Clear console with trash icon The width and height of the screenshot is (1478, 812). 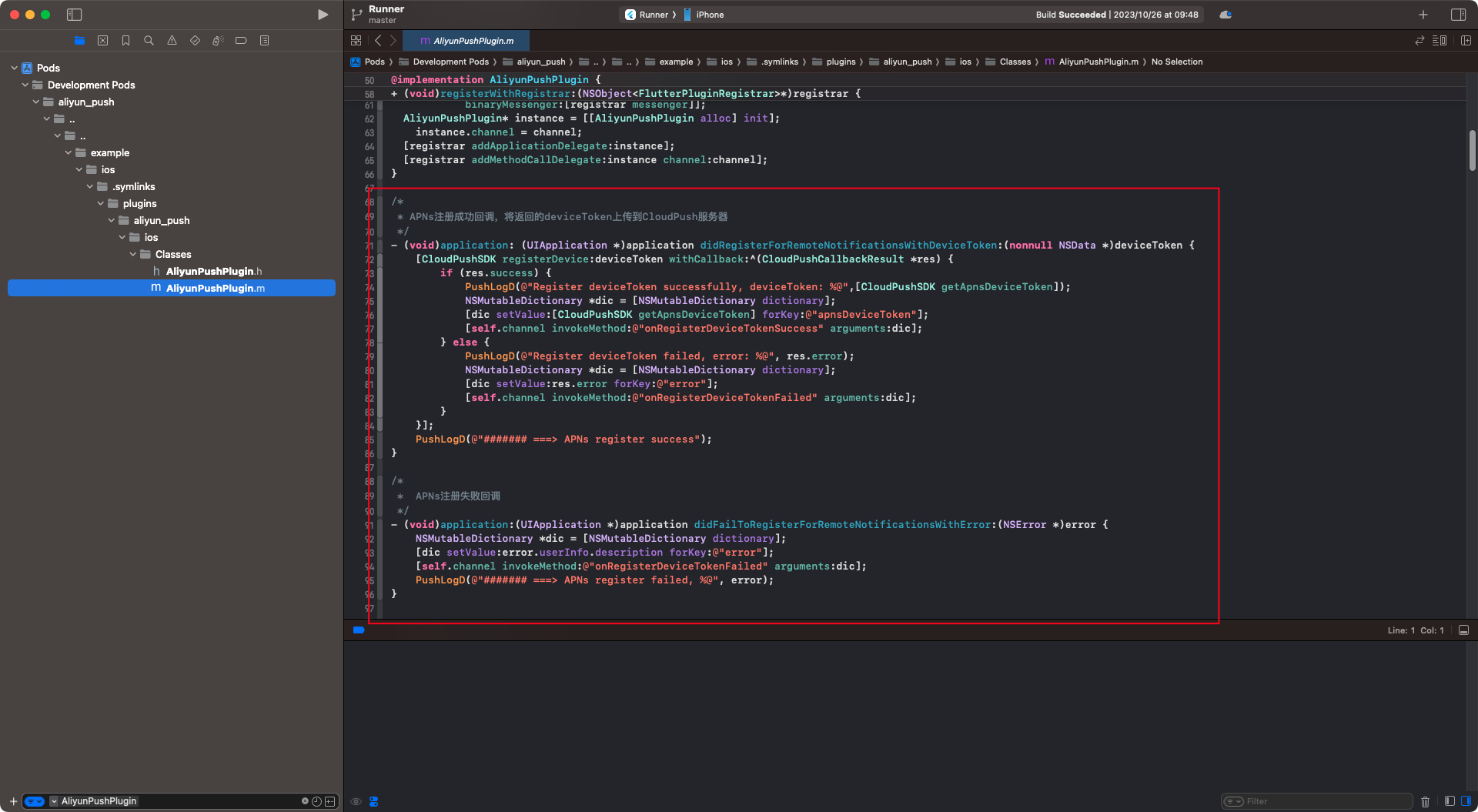click(1425, 801)
